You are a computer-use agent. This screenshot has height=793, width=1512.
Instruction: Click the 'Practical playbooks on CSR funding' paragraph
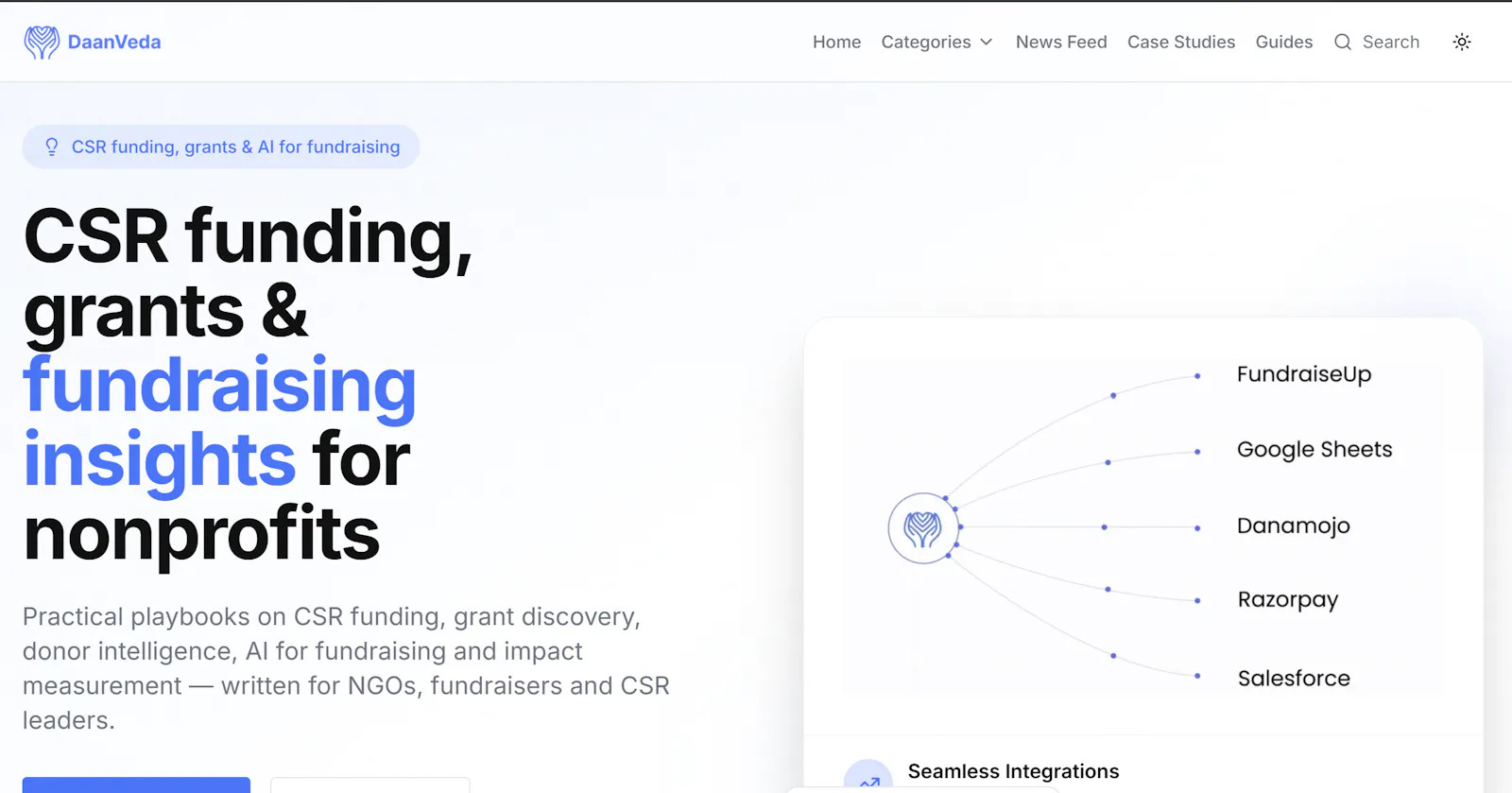tap(346, 668)
